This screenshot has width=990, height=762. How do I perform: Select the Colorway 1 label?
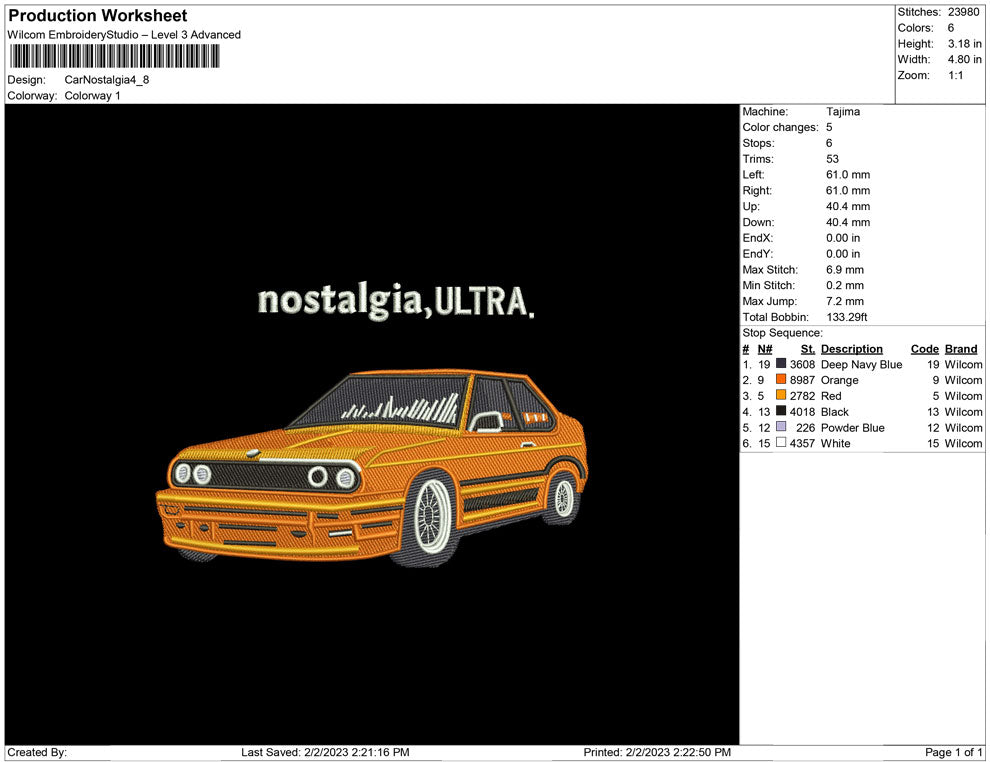[92, 96]
